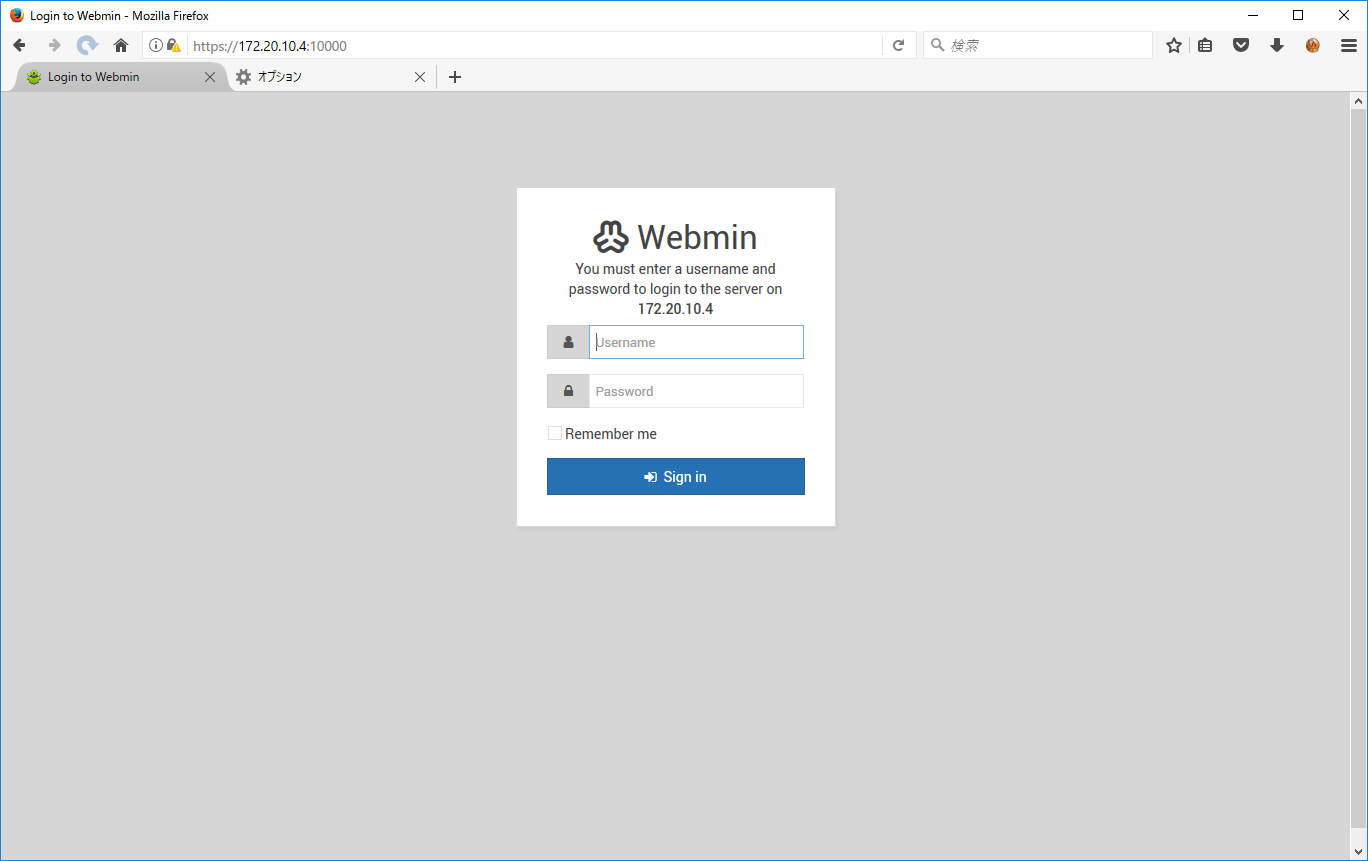The height and width of the screenshot is (861, 1368).
Task: Open the Firefox hamburger menu
Action: click(x=1349, y=45)
